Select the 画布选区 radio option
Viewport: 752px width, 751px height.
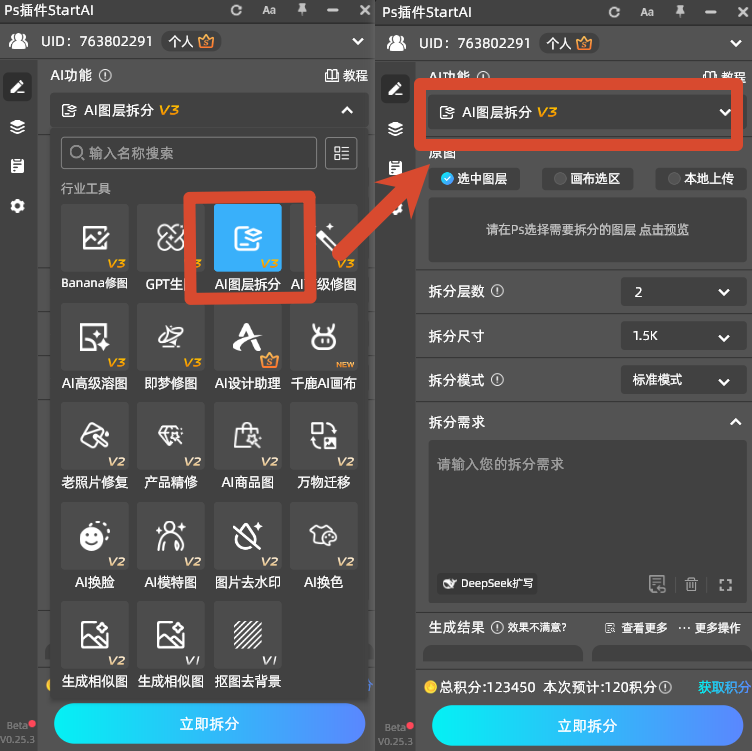(x=587, y=179)
